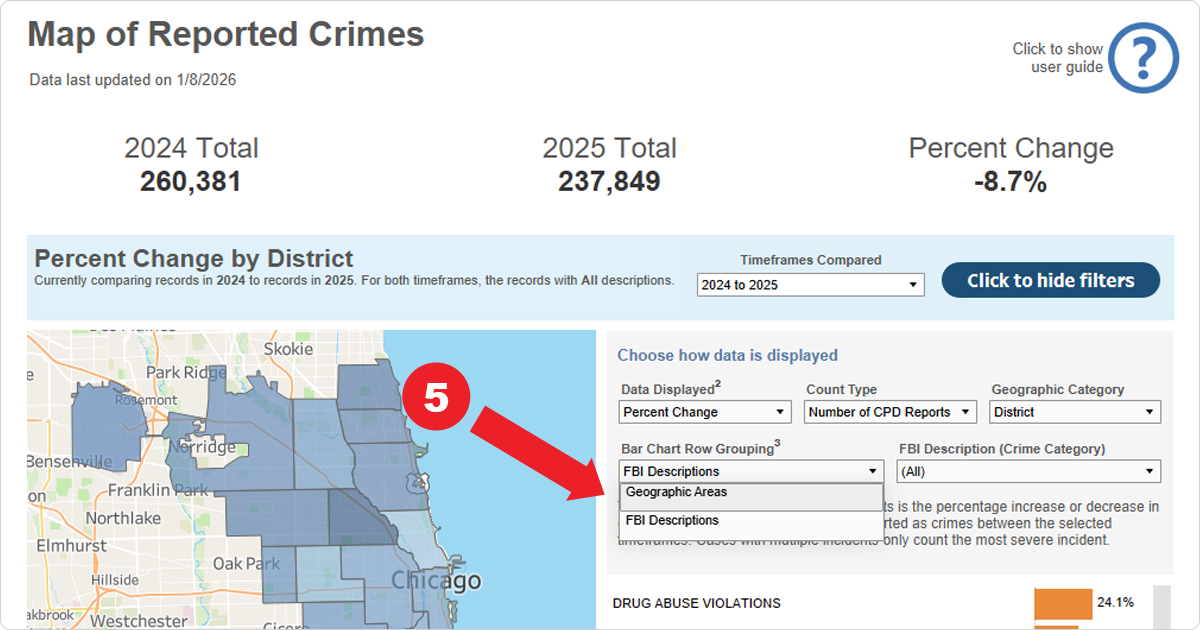The height and width of the screenshot is (630, 1200).
Task: Click the orange Drug Abuse Violations bar
Action: pyautogui.click(x=1062, y=603)
